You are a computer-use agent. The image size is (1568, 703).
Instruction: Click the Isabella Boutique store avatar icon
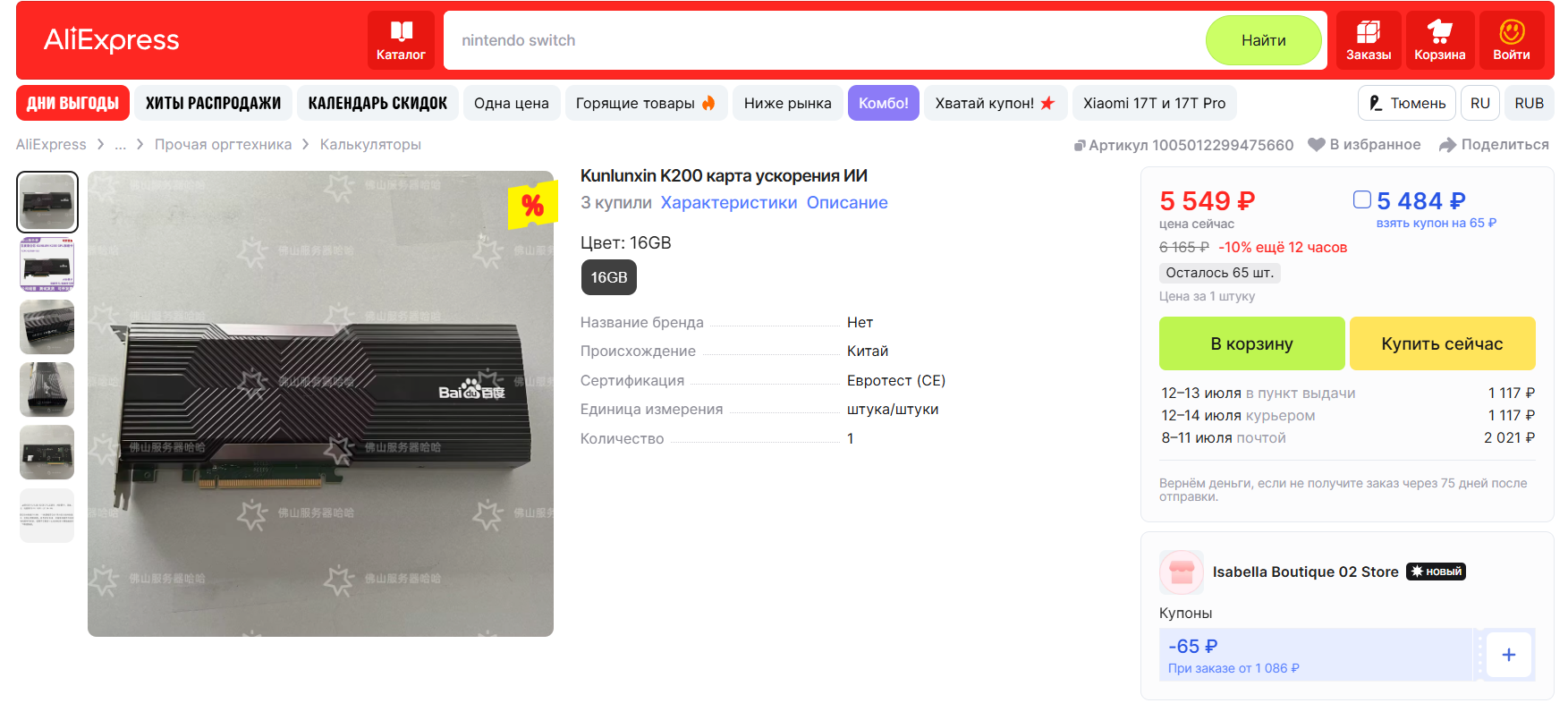tap(1182, 572)
